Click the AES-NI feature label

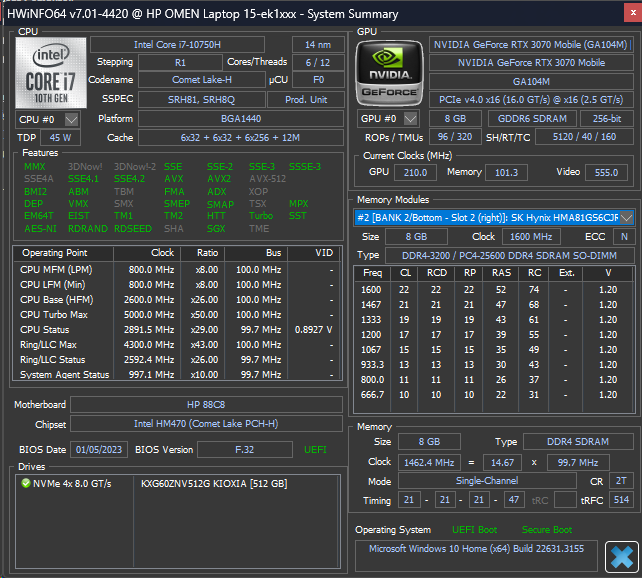[x=40, y=228]
